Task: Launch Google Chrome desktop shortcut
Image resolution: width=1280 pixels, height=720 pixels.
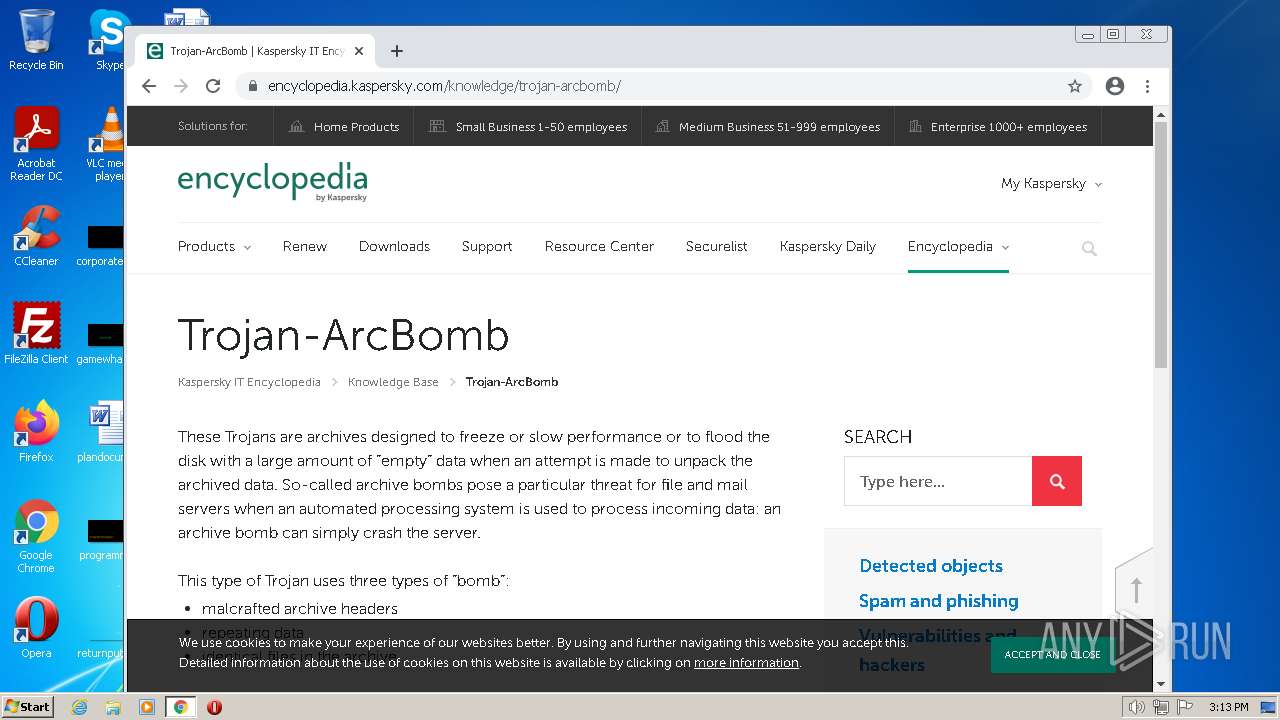Action: coord(36,536)
